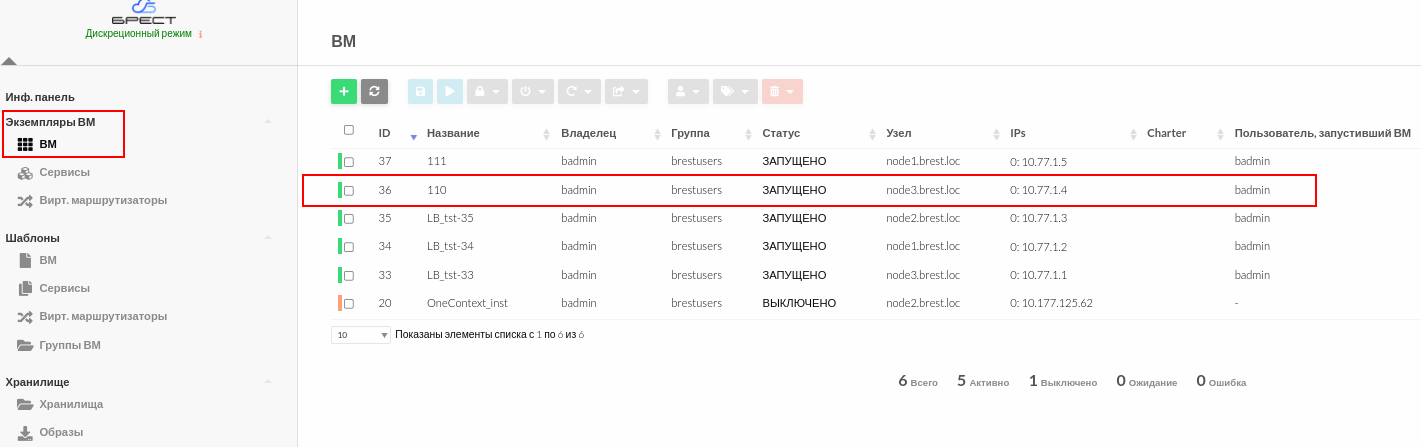Collapse the Шаблоны section
Viewport: 1421px width, 447px height.
pyautogui.click(x=267, y=238)
